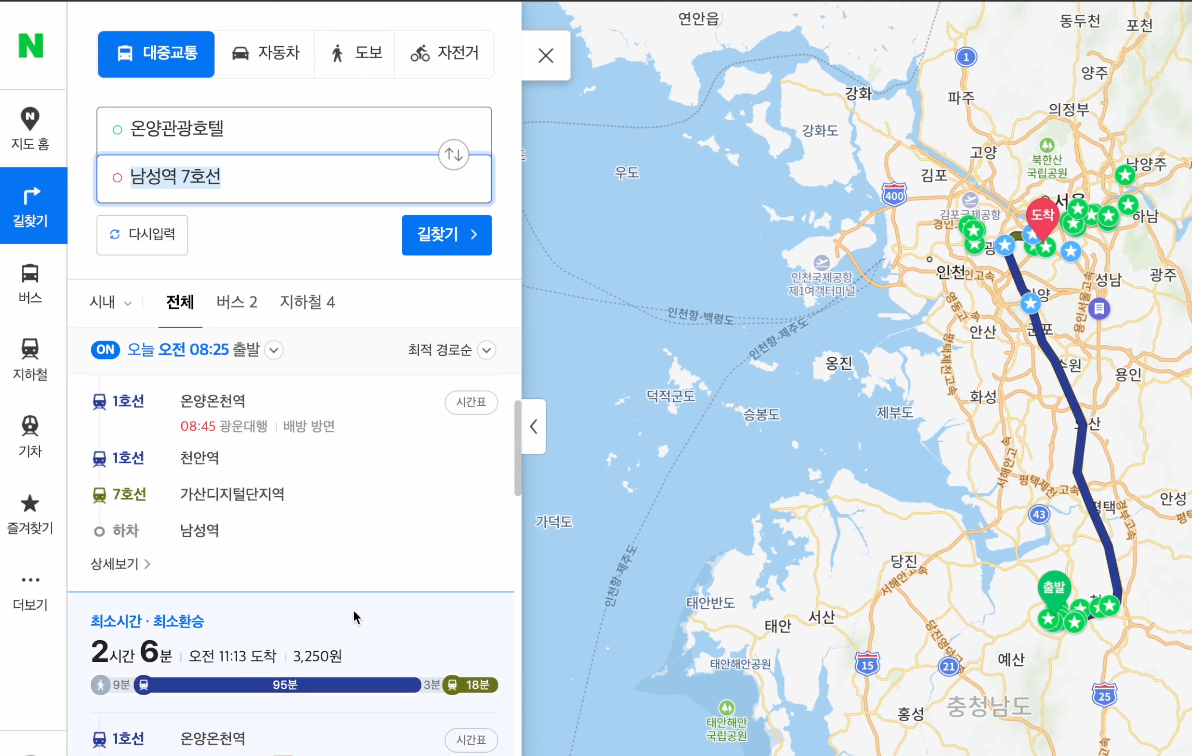The width and height of the screenshot is (1192, 756).
Task: Select 대중교통 transit mode
Action: pyautogui.click(x=156, y=53)
